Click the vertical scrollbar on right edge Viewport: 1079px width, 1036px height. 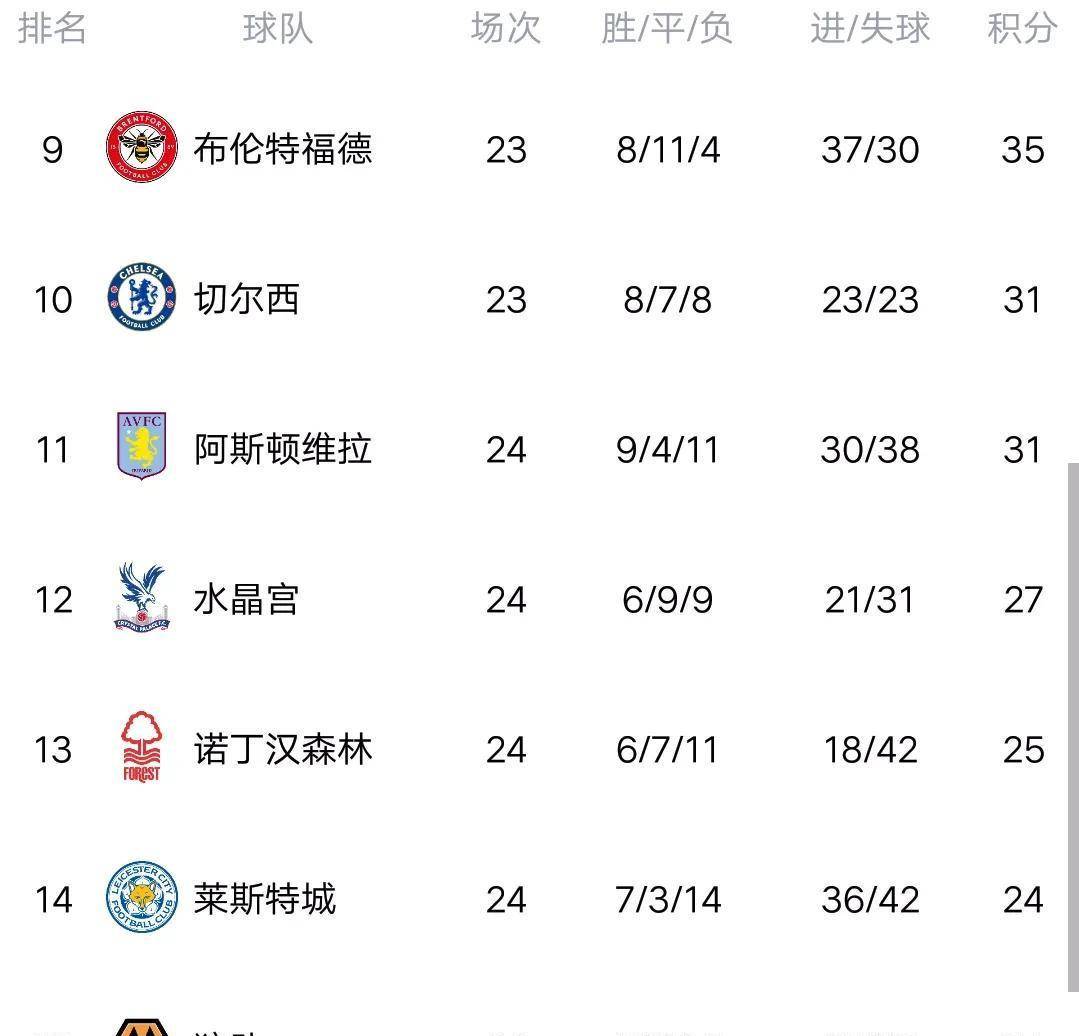point(1073,728)
